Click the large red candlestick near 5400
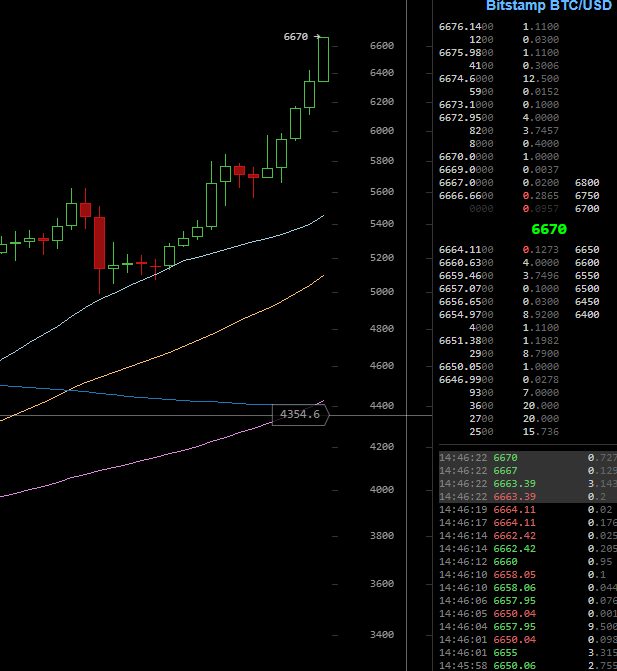This screenshot has height=671, width=617. click(x=99, y=243)
